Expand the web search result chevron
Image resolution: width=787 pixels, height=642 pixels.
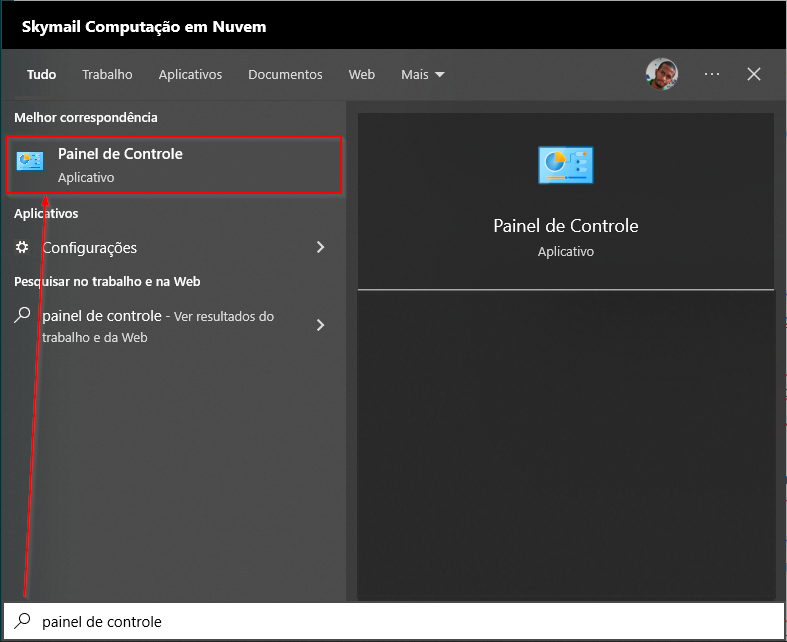pos(320,325)
